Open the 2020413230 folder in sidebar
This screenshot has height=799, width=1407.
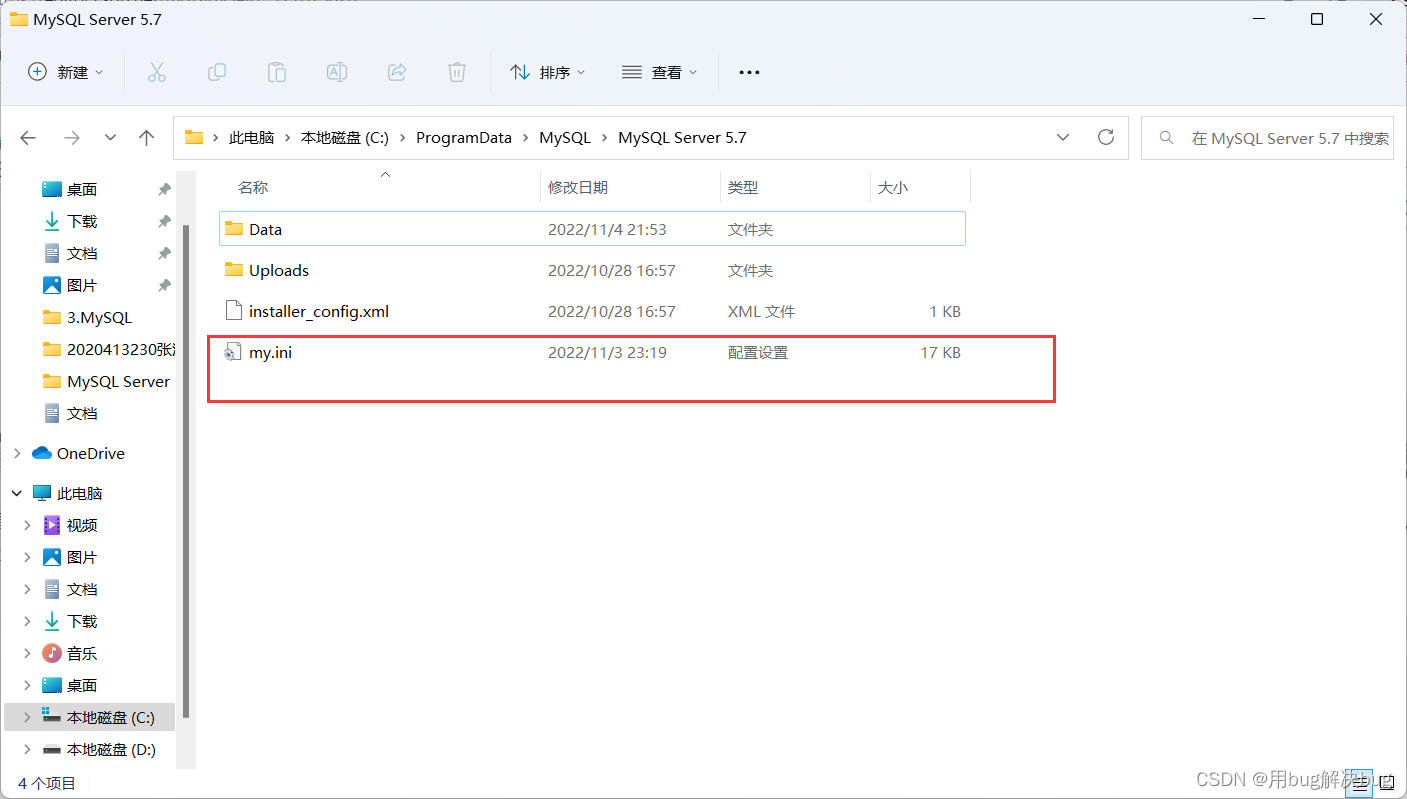(108, 349)
